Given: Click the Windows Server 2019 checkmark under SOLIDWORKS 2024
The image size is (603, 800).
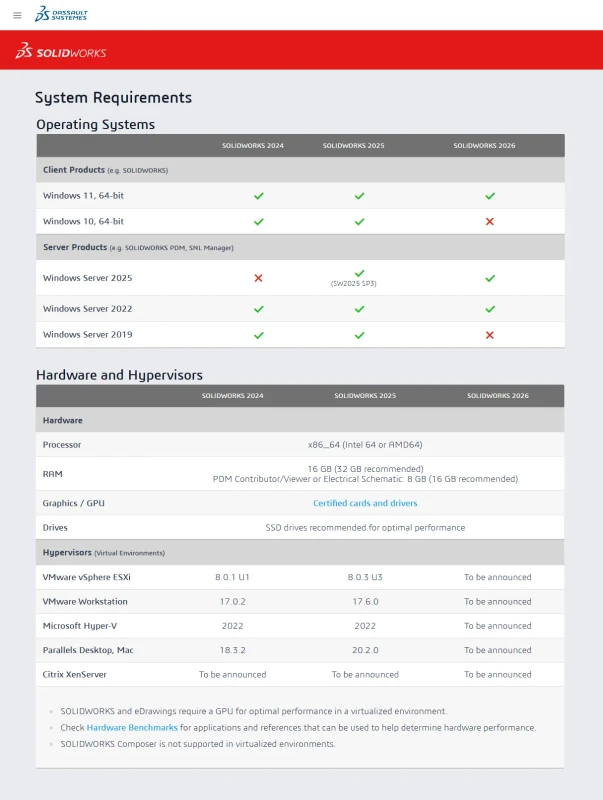Looking at the screenshot, I should 259,335.
